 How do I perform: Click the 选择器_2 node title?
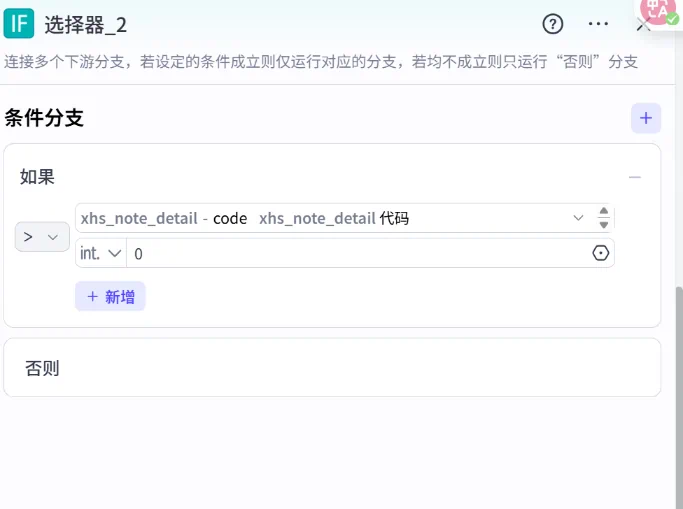[x=85, y=25]
